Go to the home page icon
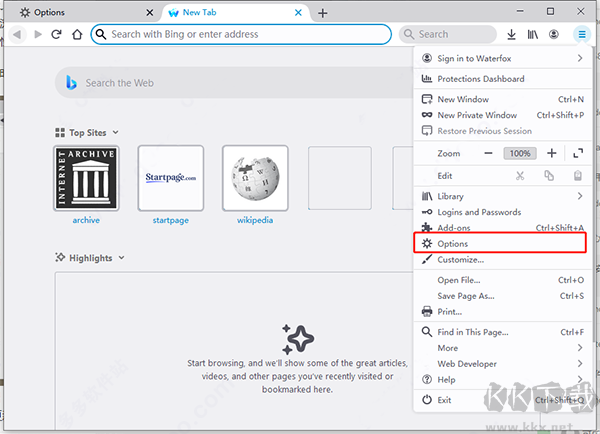 click(x=77, y=34)
